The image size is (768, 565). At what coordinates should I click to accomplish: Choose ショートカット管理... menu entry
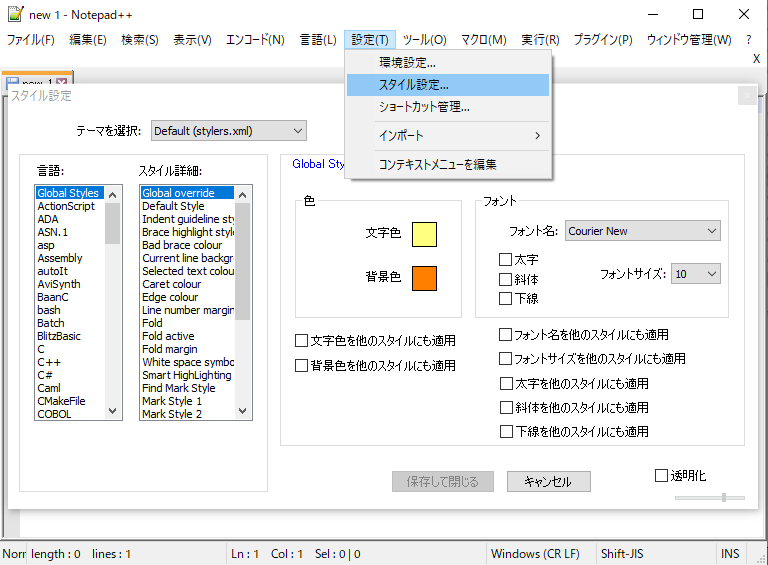pos(448,107)
